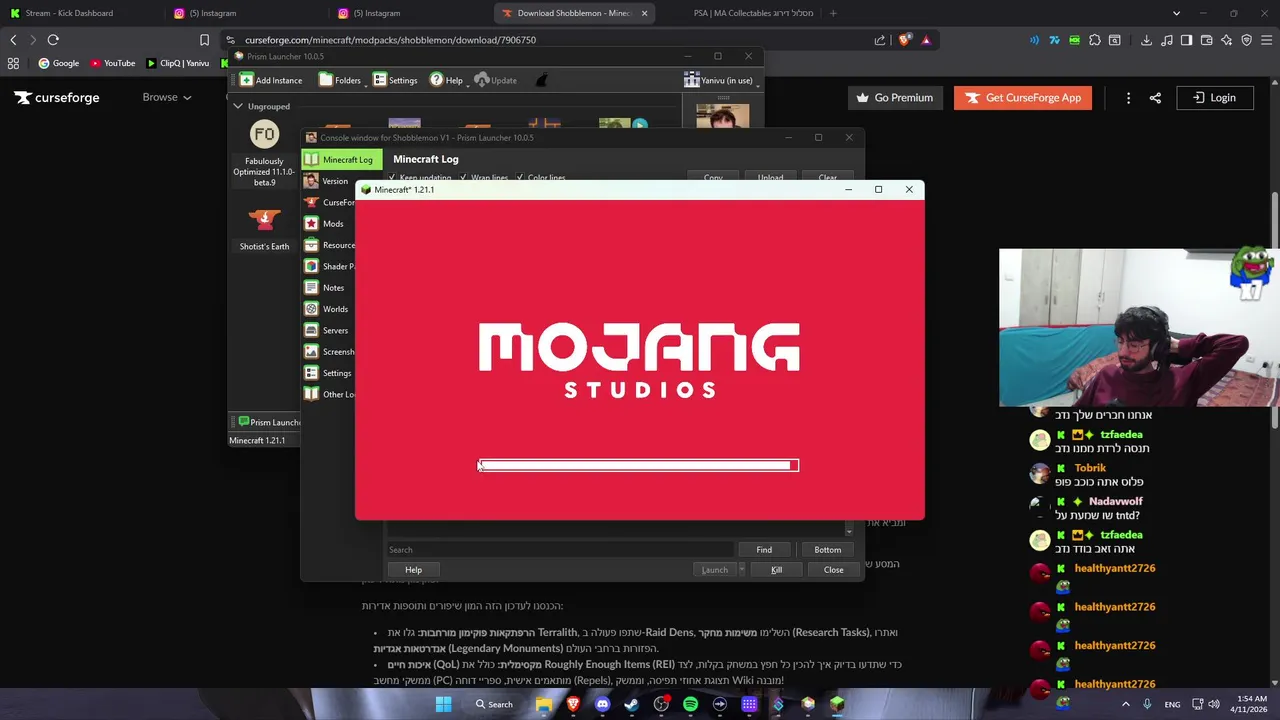Click the CurseForge share icon
The height and width of the screenshot is (720, 1280).
point(1155,97)
